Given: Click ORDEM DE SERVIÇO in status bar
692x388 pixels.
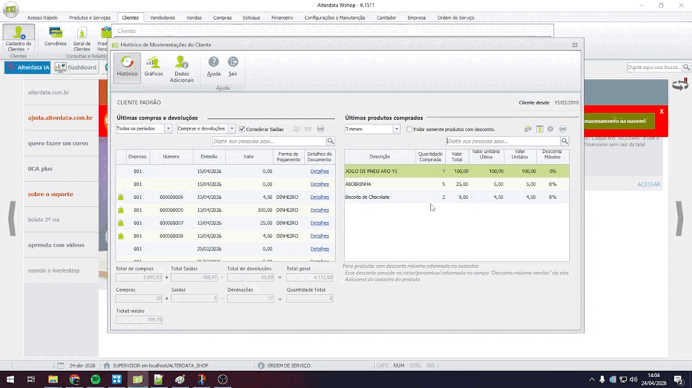Looking at the screenshot, I should (289, 365).
